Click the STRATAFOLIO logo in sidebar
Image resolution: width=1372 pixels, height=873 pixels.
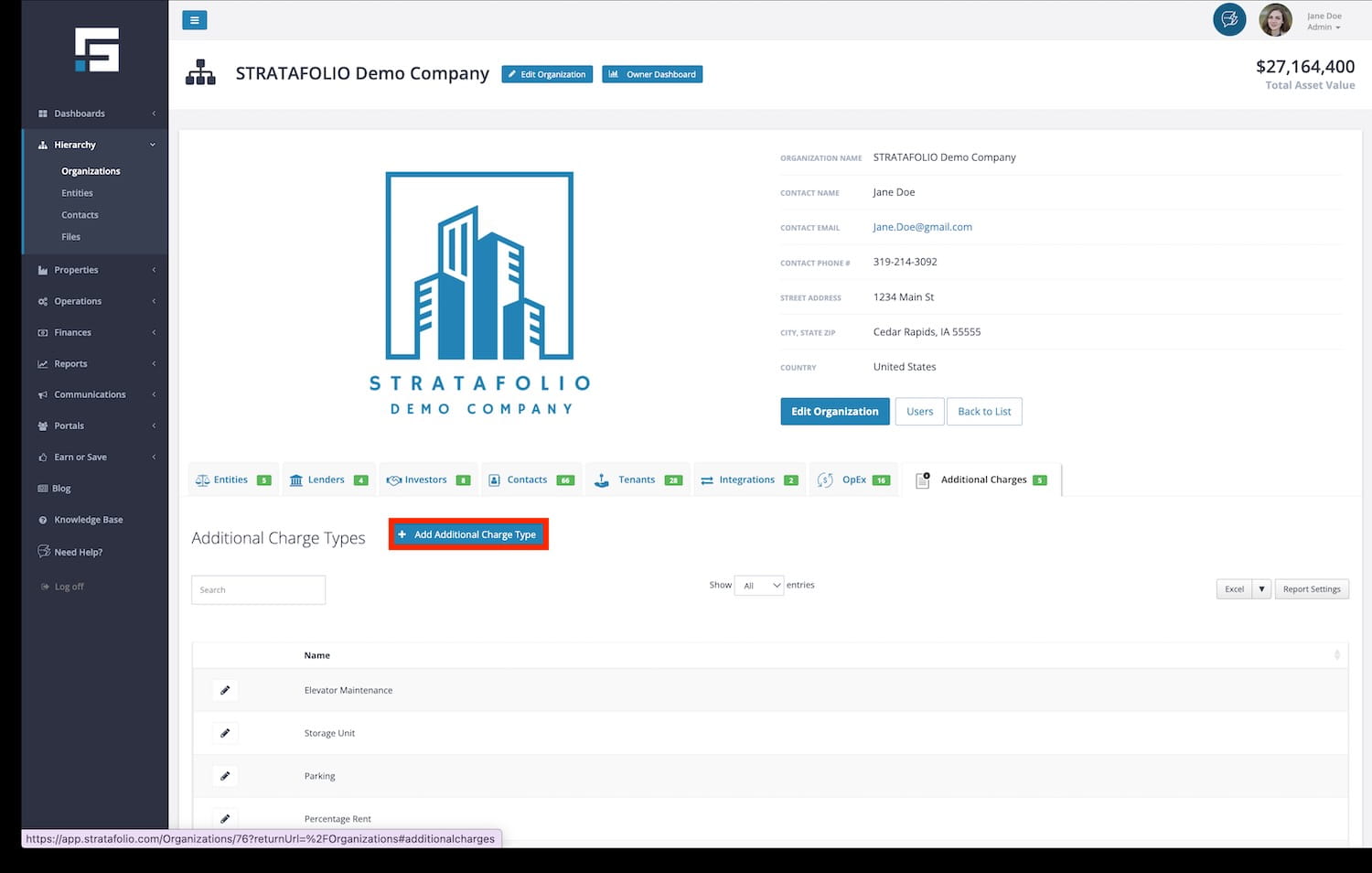click(x=97, y=49)
